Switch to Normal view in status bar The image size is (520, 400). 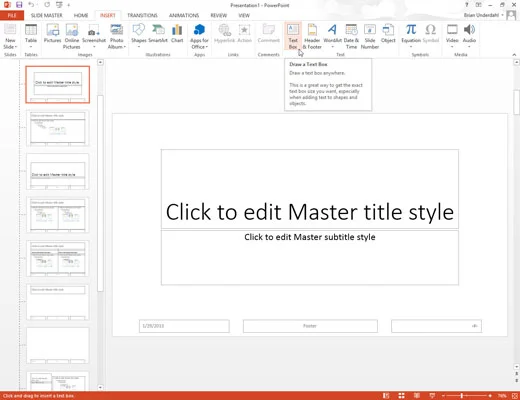[x=386, y=396]
